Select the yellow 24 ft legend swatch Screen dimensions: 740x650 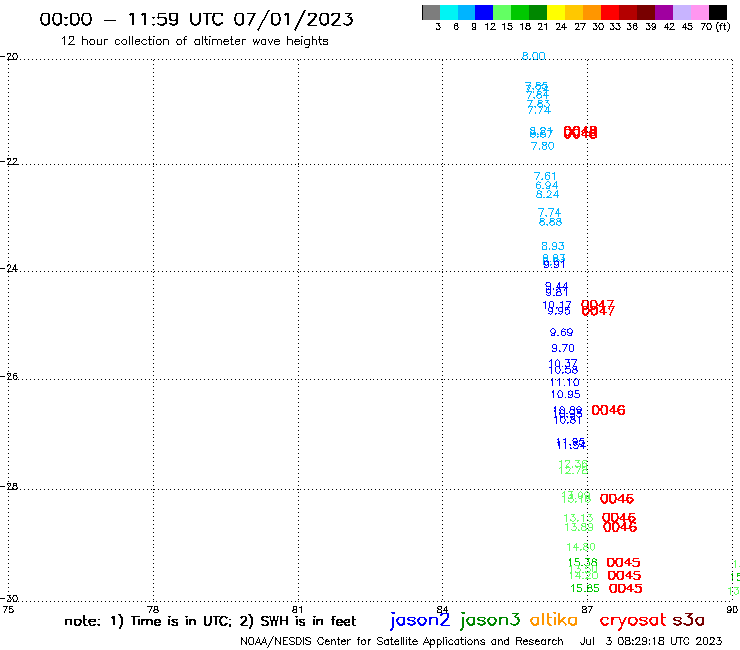[x=556, y=12]
